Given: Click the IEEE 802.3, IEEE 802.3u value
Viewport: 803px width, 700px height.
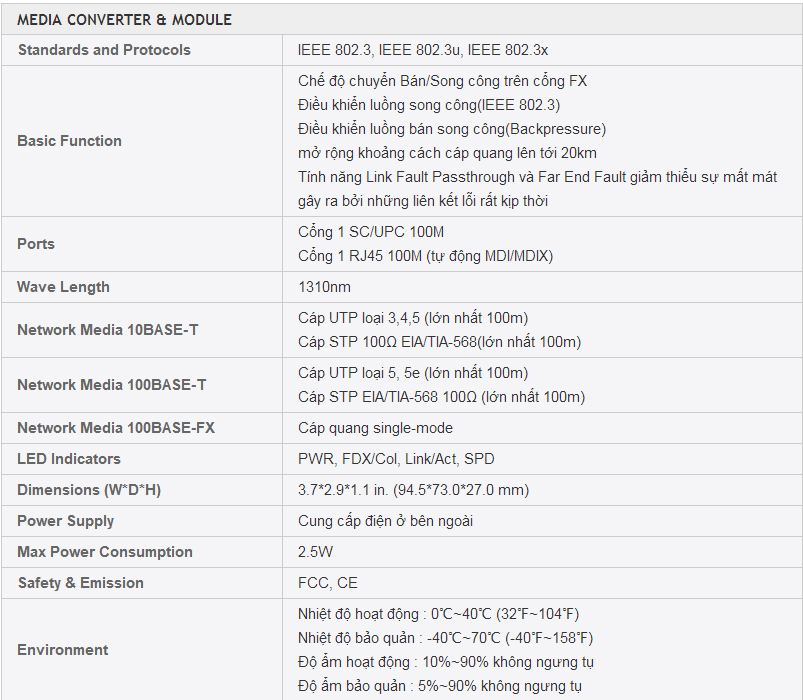Looking at the screenshot, I should pyautogui.click(x=422, y=50).
